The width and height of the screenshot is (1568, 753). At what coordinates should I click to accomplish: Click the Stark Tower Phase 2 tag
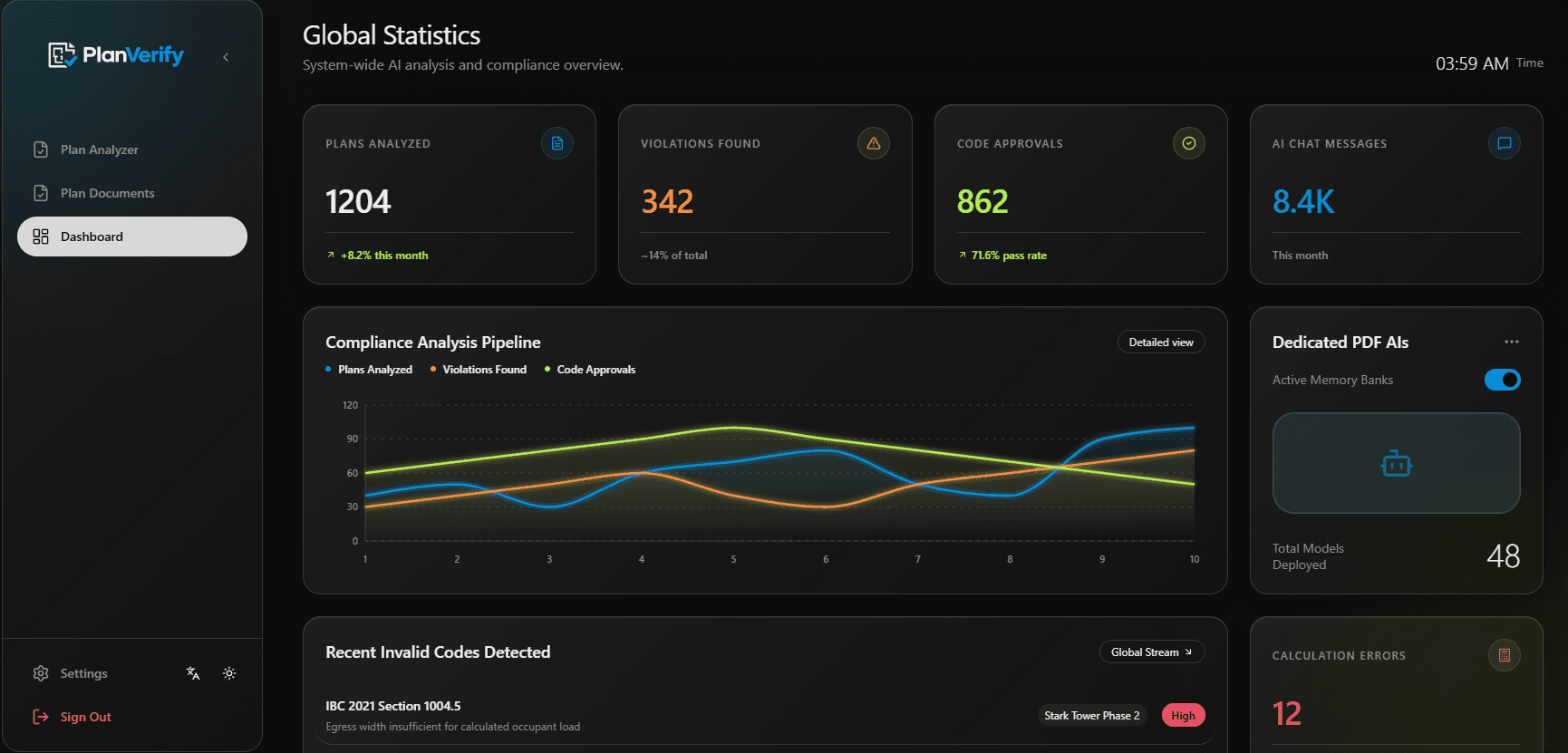point(1092,716)
